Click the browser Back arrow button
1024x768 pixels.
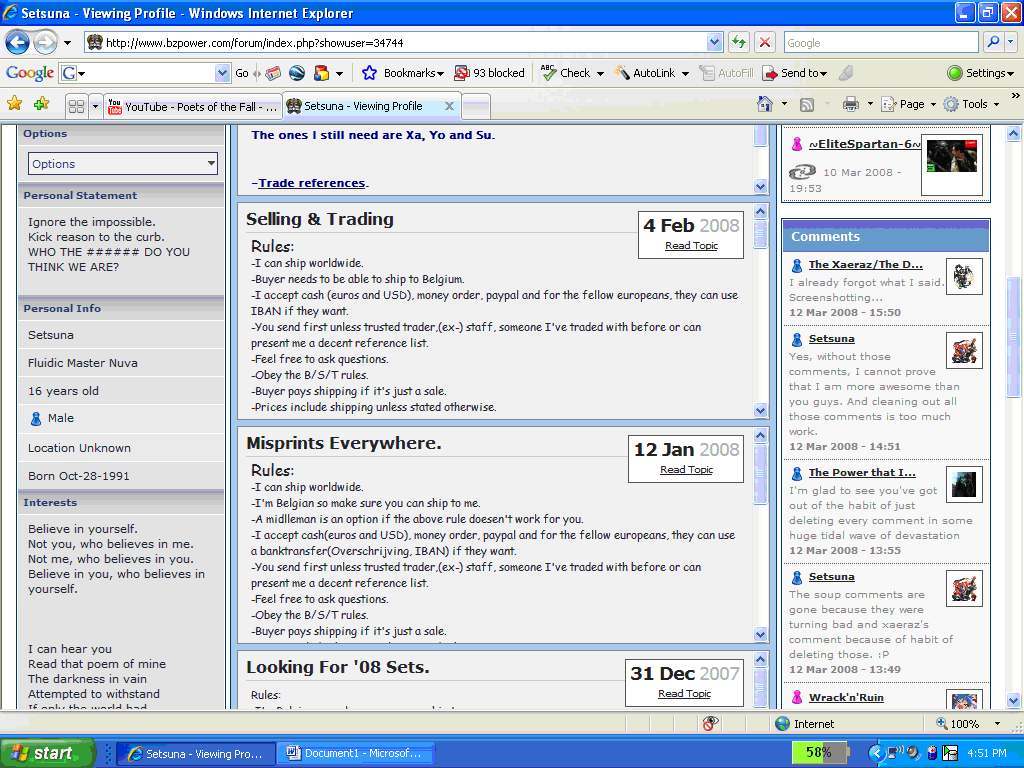coord(18,43)
